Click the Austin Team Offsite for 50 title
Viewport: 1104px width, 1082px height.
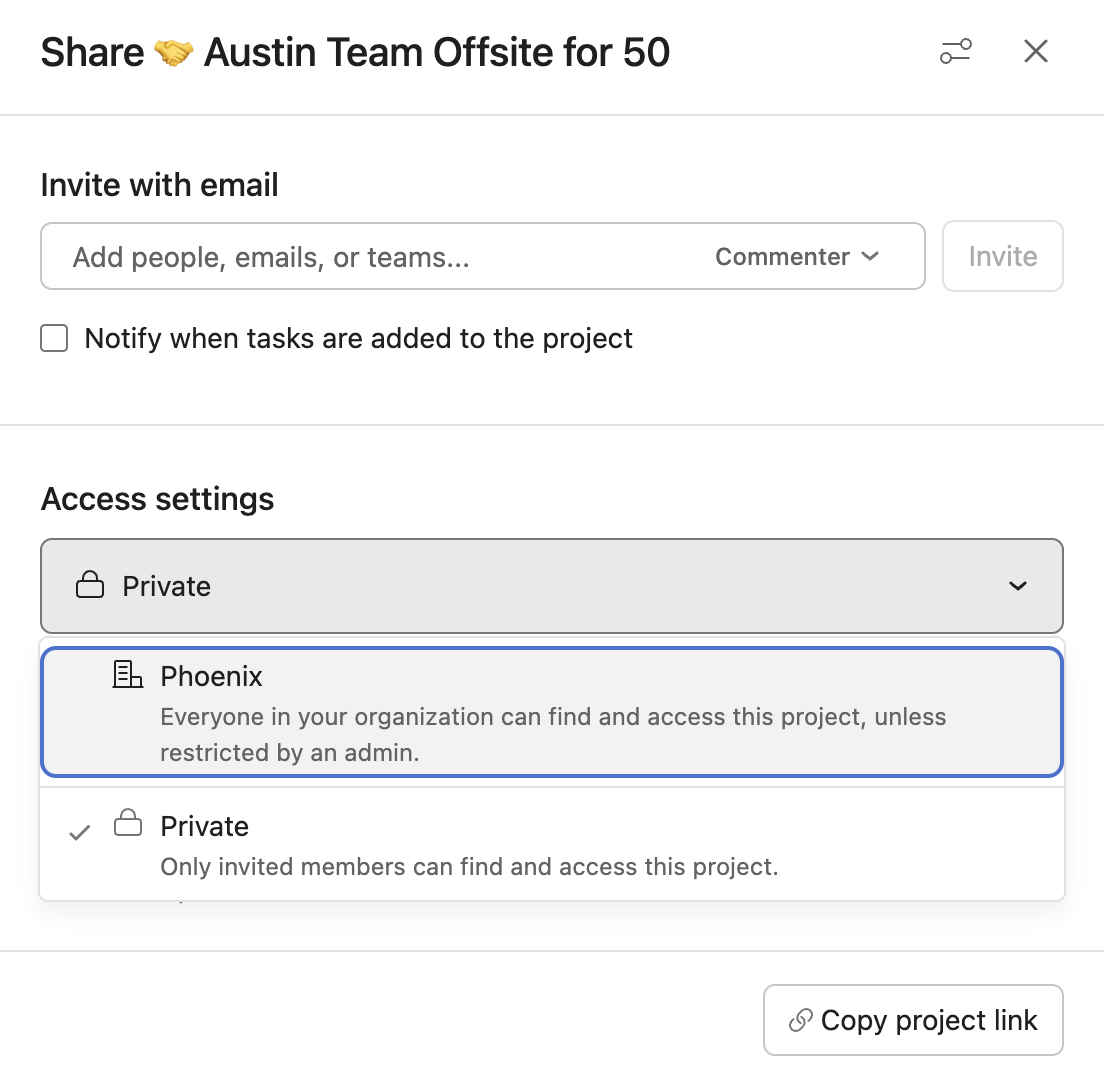coord(437,53)
